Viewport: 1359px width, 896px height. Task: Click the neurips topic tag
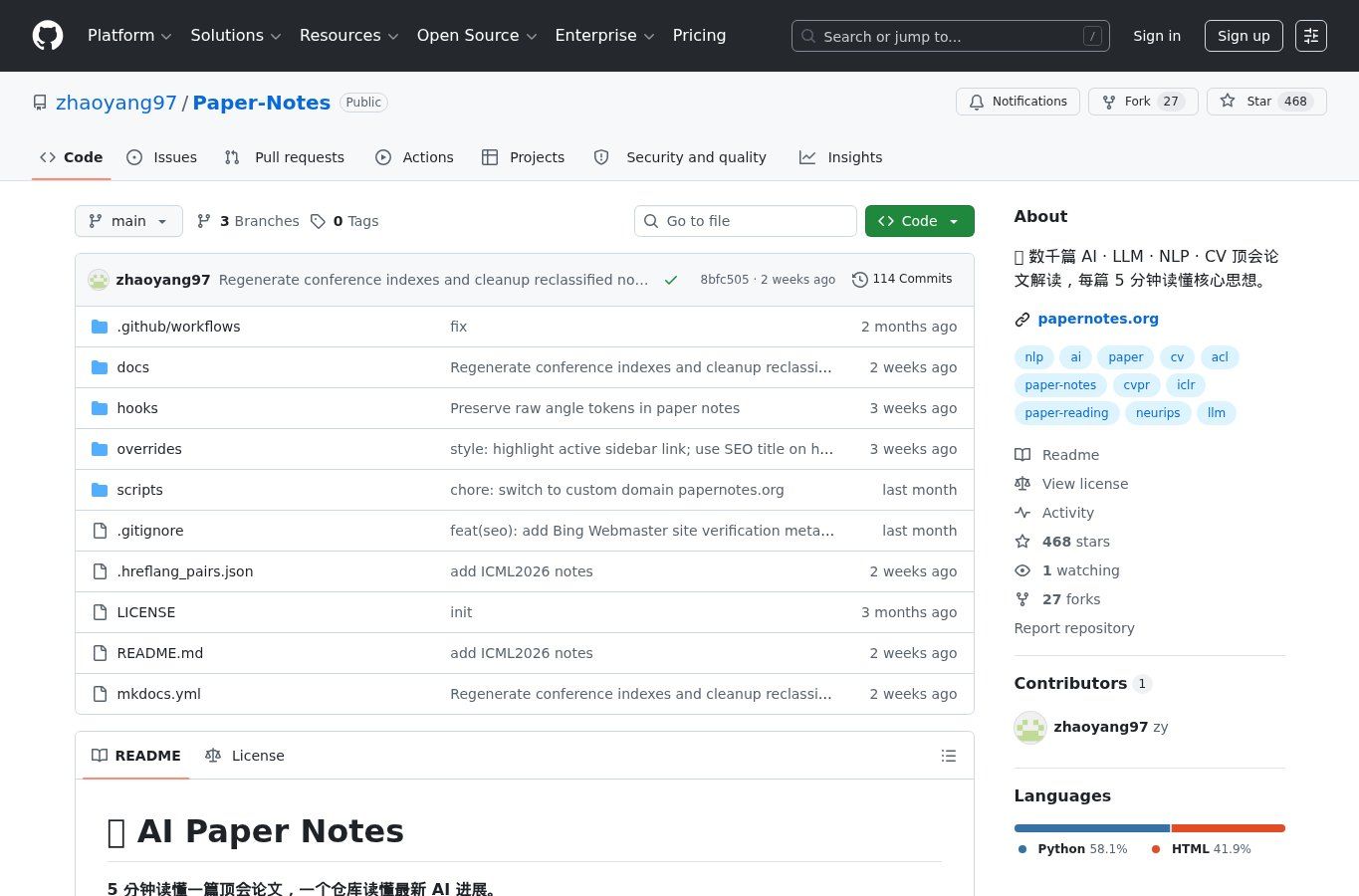1158,413
